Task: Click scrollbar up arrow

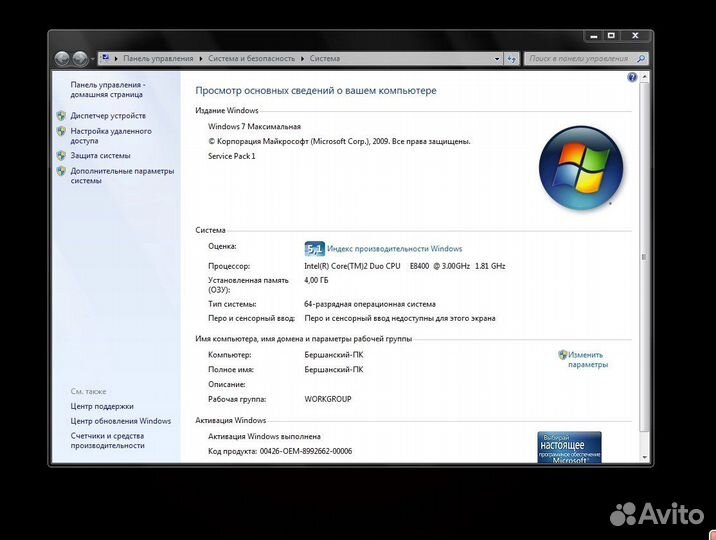Action: click(x=644, y=77)
